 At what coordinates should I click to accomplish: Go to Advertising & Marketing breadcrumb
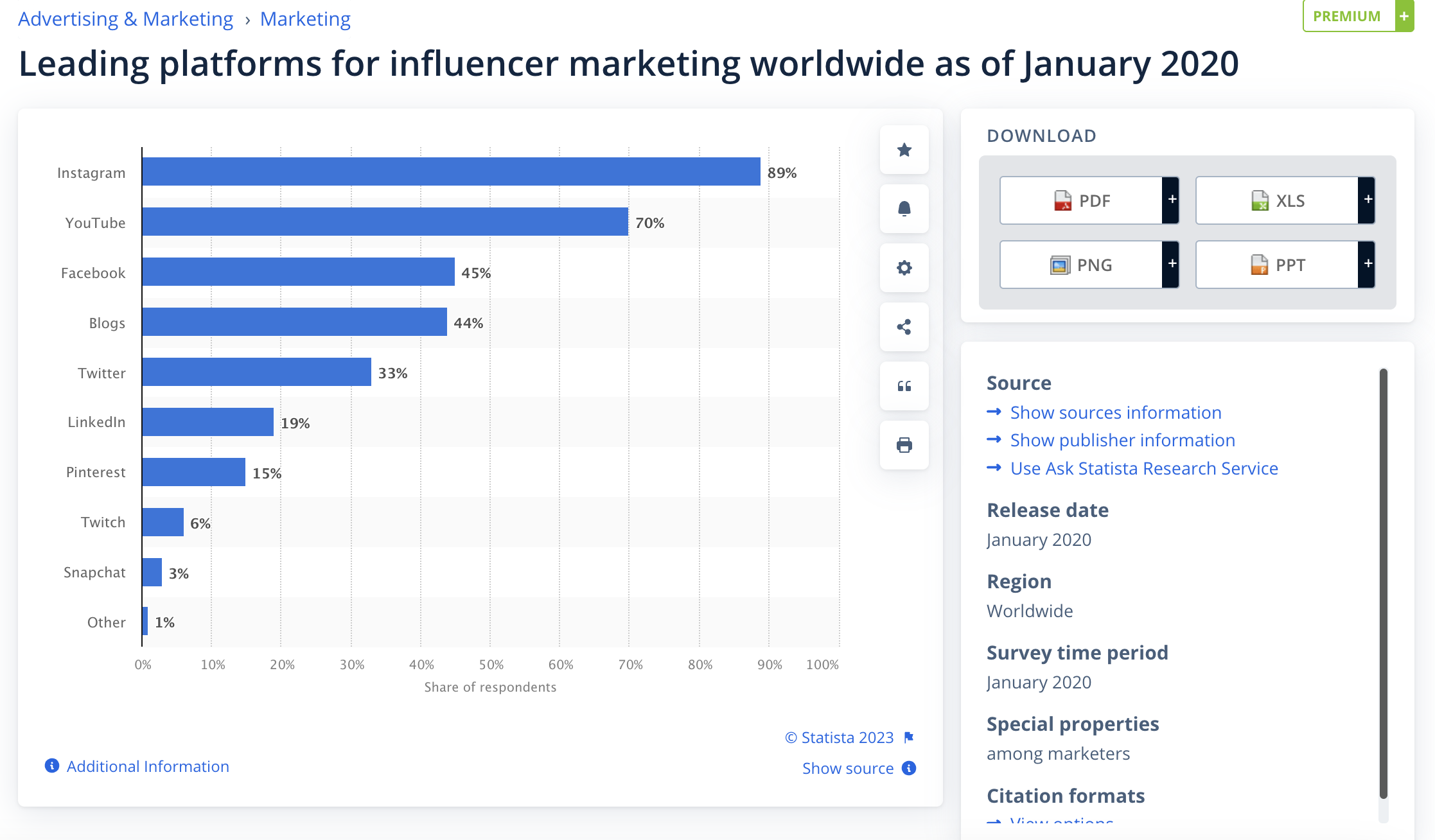point(125,19)
